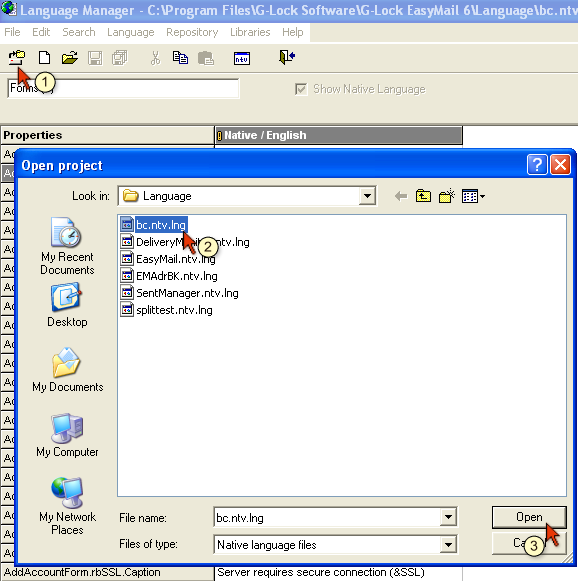
Task: Click the Forms filter field in main window
Action: tap(123, 88)
